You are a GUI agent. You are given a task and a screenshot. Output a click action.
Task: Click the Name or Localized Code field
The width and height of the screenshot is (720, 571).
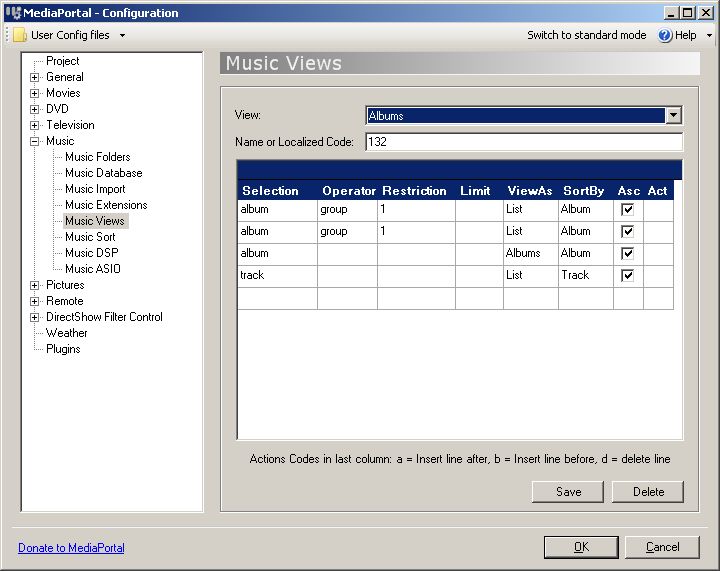coord(523,142)
